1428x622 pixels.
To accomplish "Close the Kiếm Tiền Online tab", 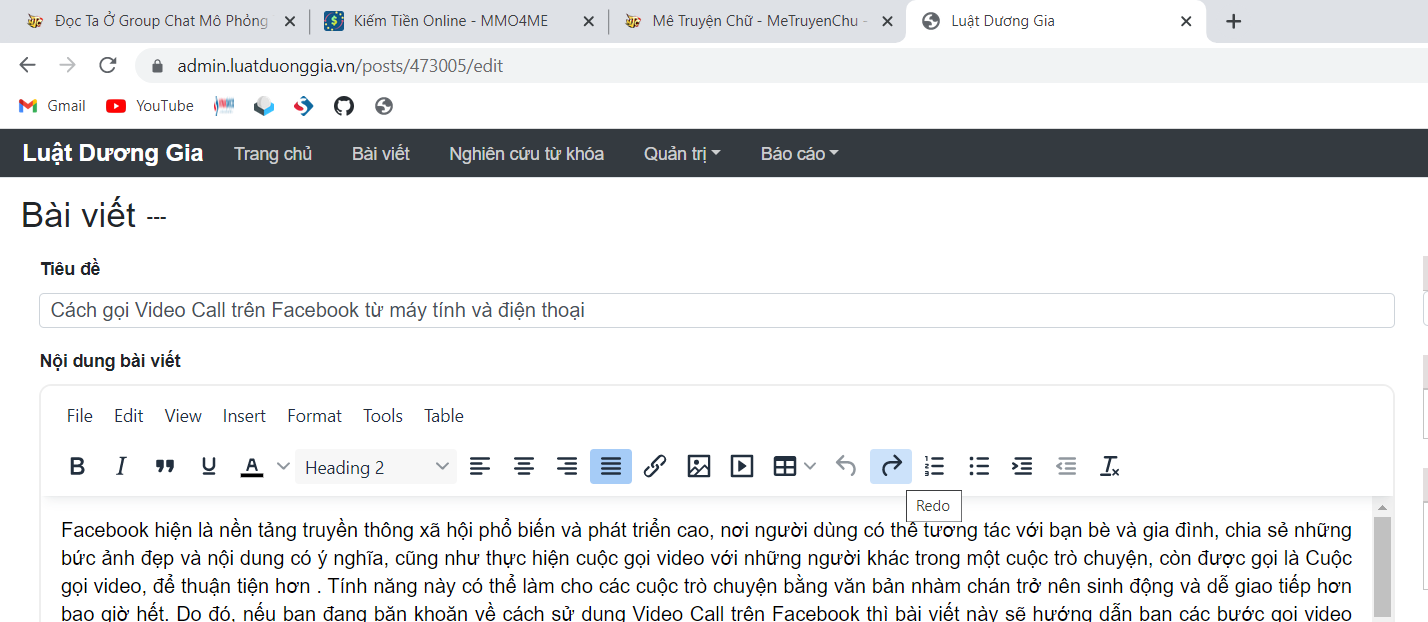I will coord(588,21).
